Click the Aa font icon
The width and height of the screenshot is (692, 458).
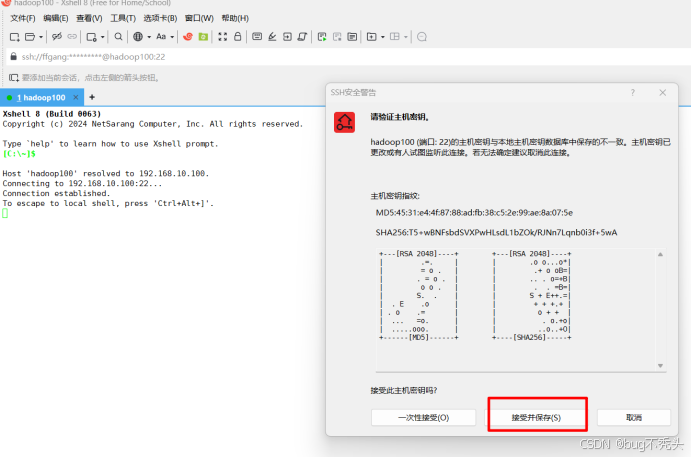[161, 37]
